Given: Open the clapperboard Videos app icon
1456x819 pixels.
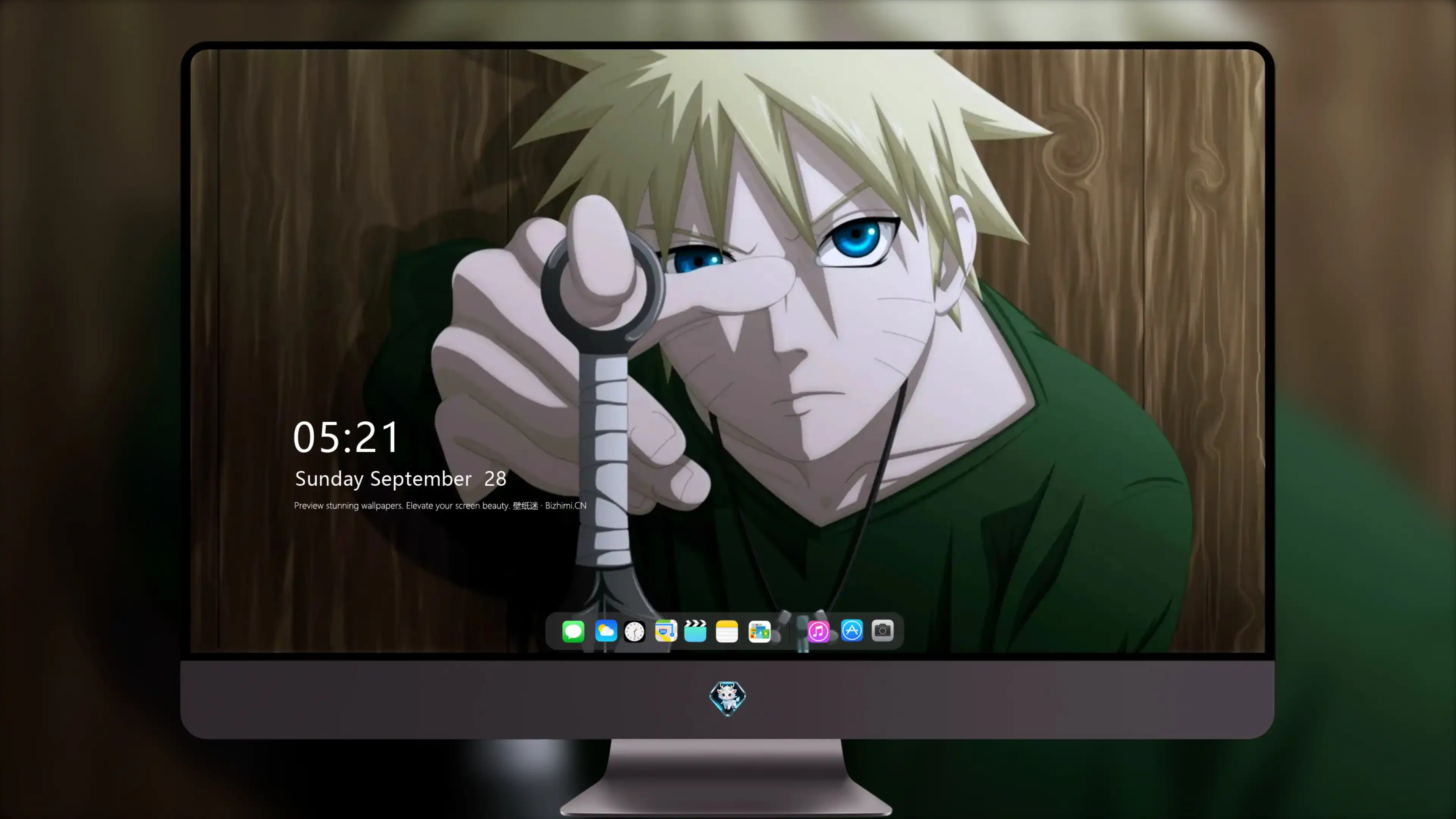Looking at the screenshot, I should 695,631.
